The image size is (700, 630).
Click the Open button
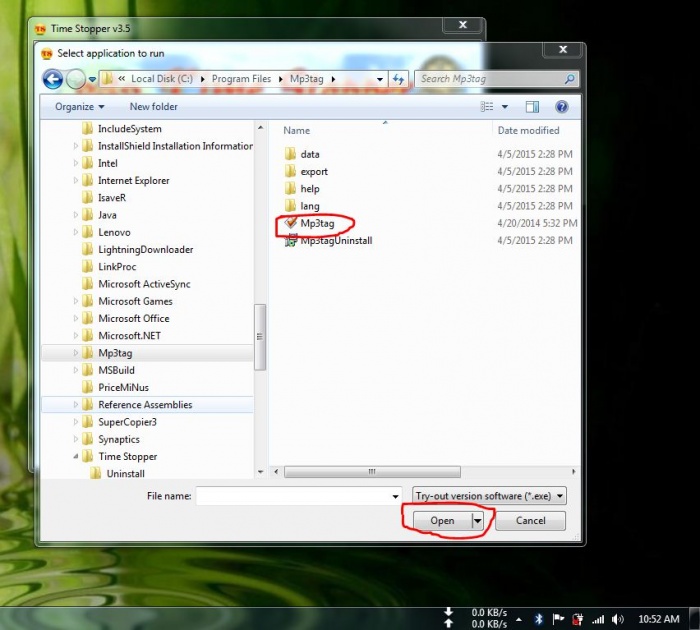442,521
